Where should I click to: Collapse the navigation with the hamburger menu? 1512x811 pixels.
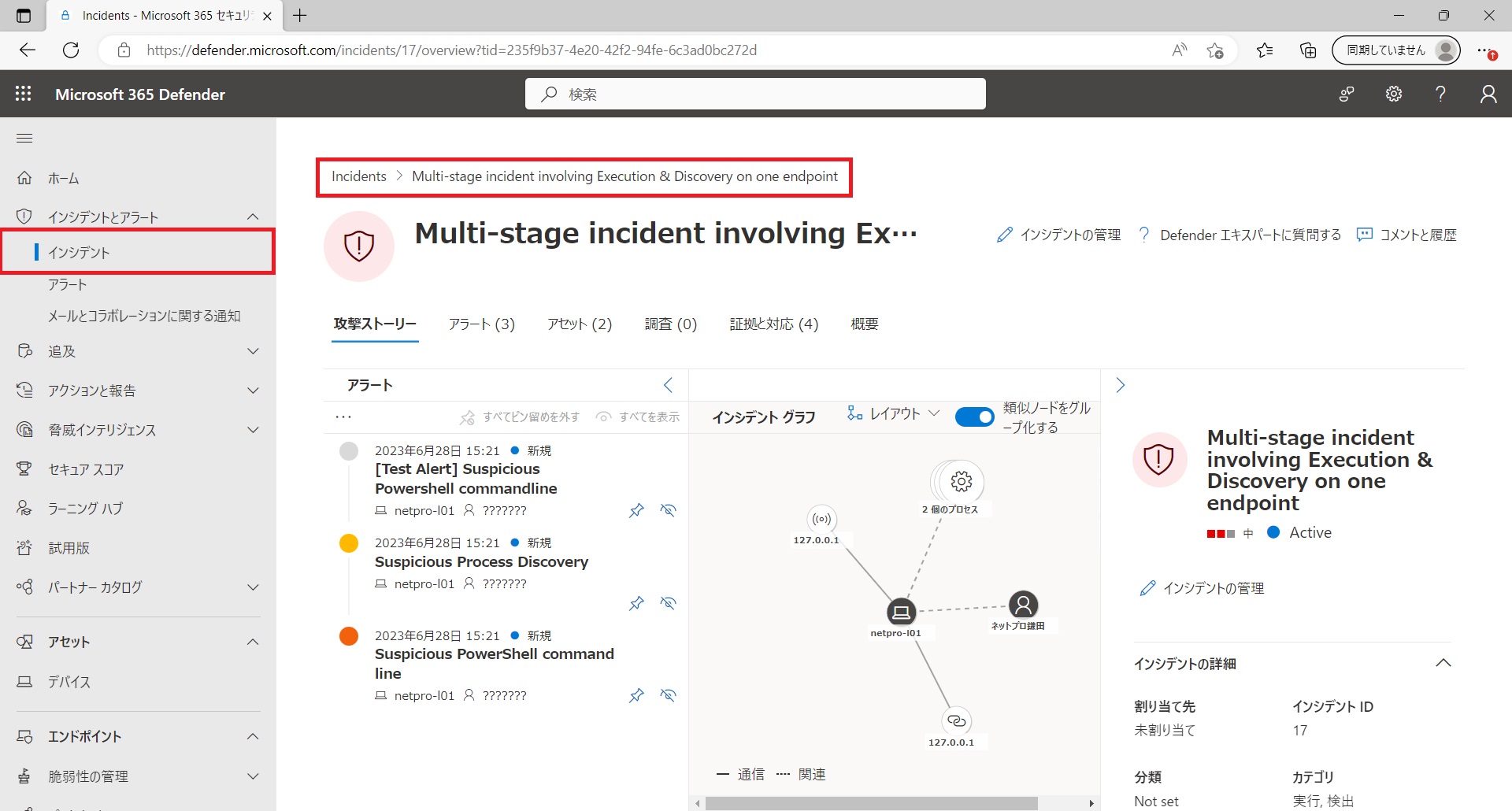24,138
